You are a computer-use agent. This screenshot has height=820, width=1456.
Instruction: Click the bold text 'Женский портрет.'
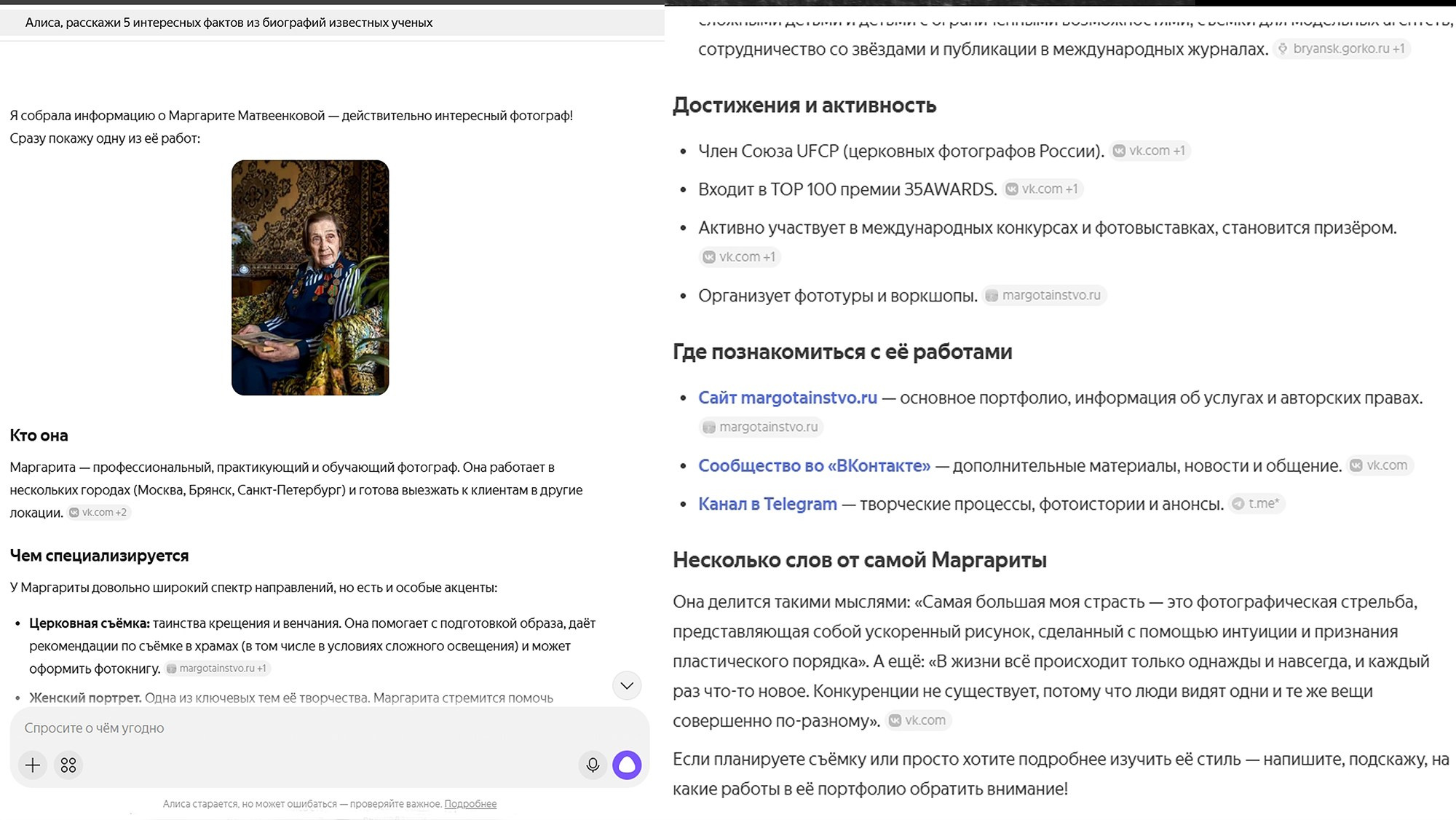(x=85, y=698)
